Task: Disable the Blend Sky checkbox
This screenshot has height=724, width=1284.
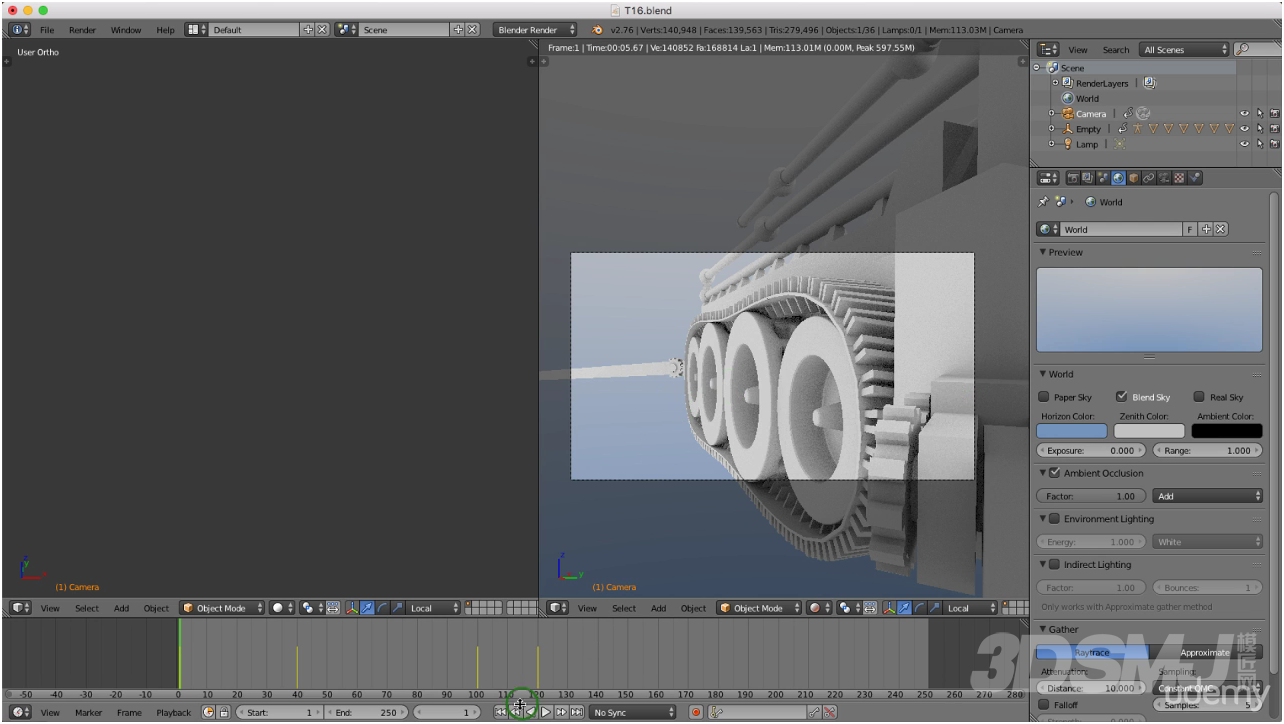Action: [1121, 397]
